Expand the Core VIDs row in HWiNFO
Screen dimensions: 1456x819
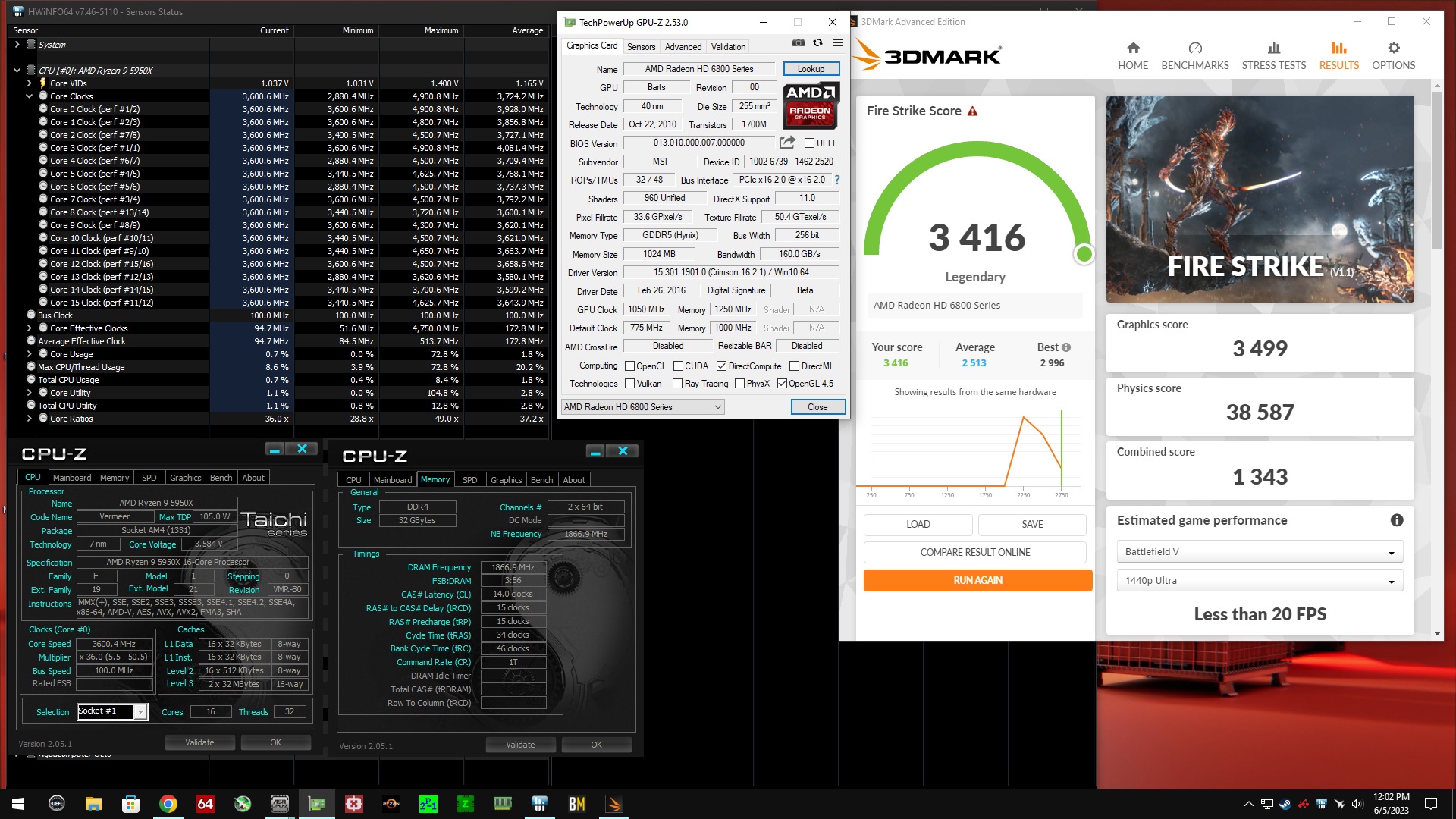coord(30,83)
